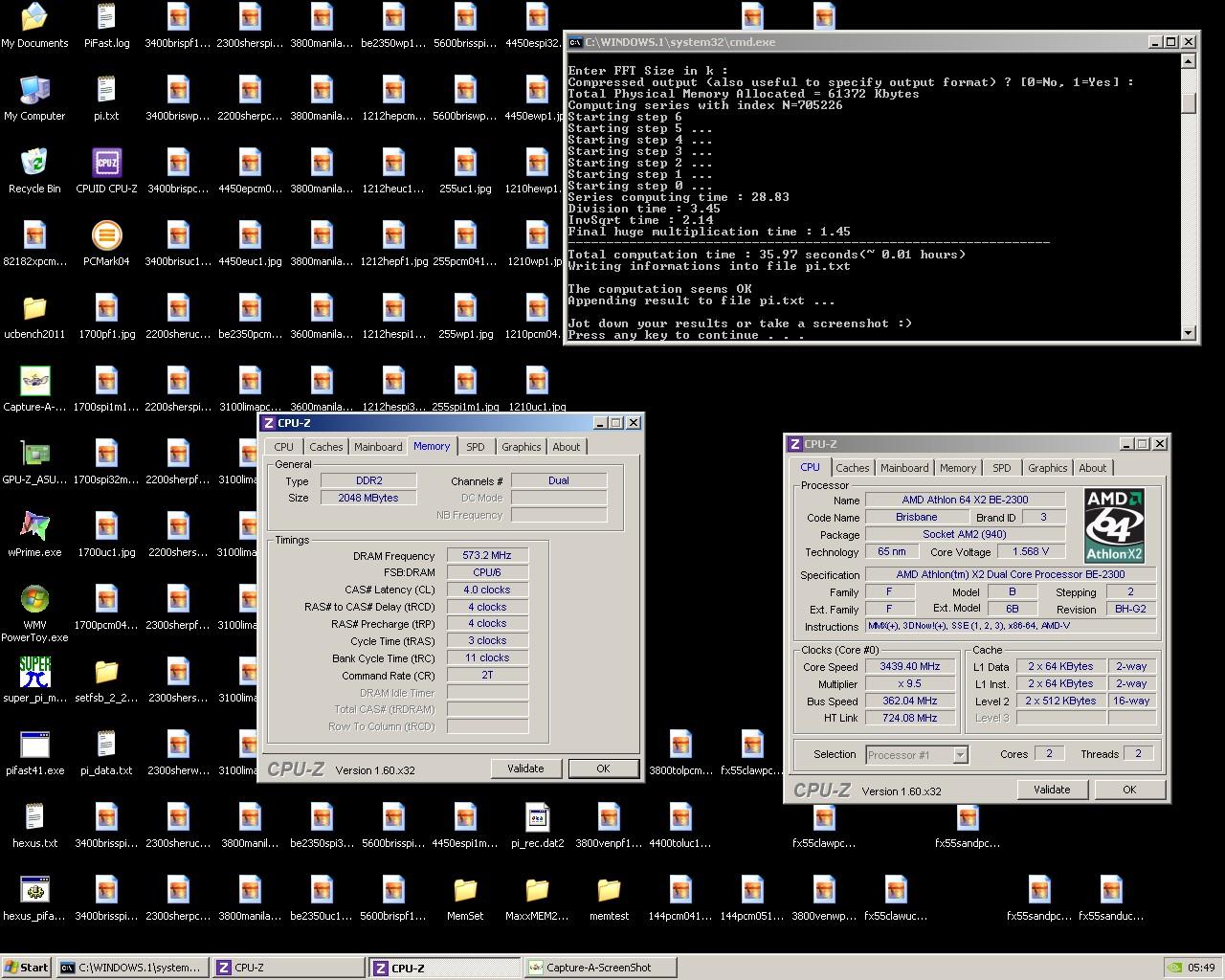Launch super_pi_m desktop icon
Screen dimensions: 1225x980
point(34,680)
